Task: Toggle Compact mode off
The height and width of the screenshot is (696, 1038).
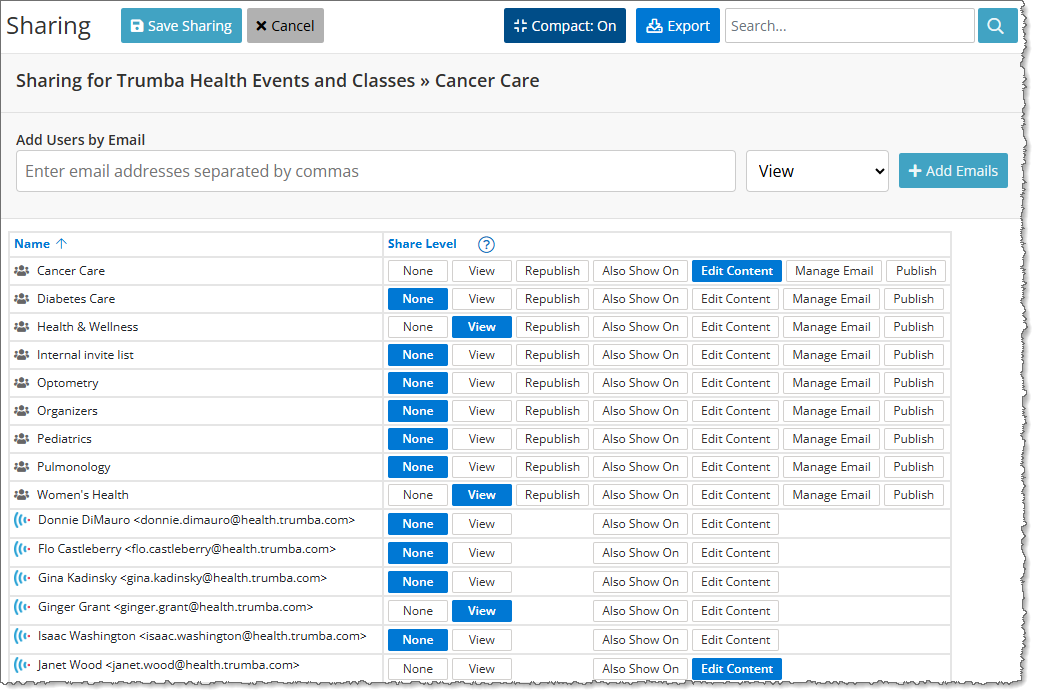Action: (565, 25)
